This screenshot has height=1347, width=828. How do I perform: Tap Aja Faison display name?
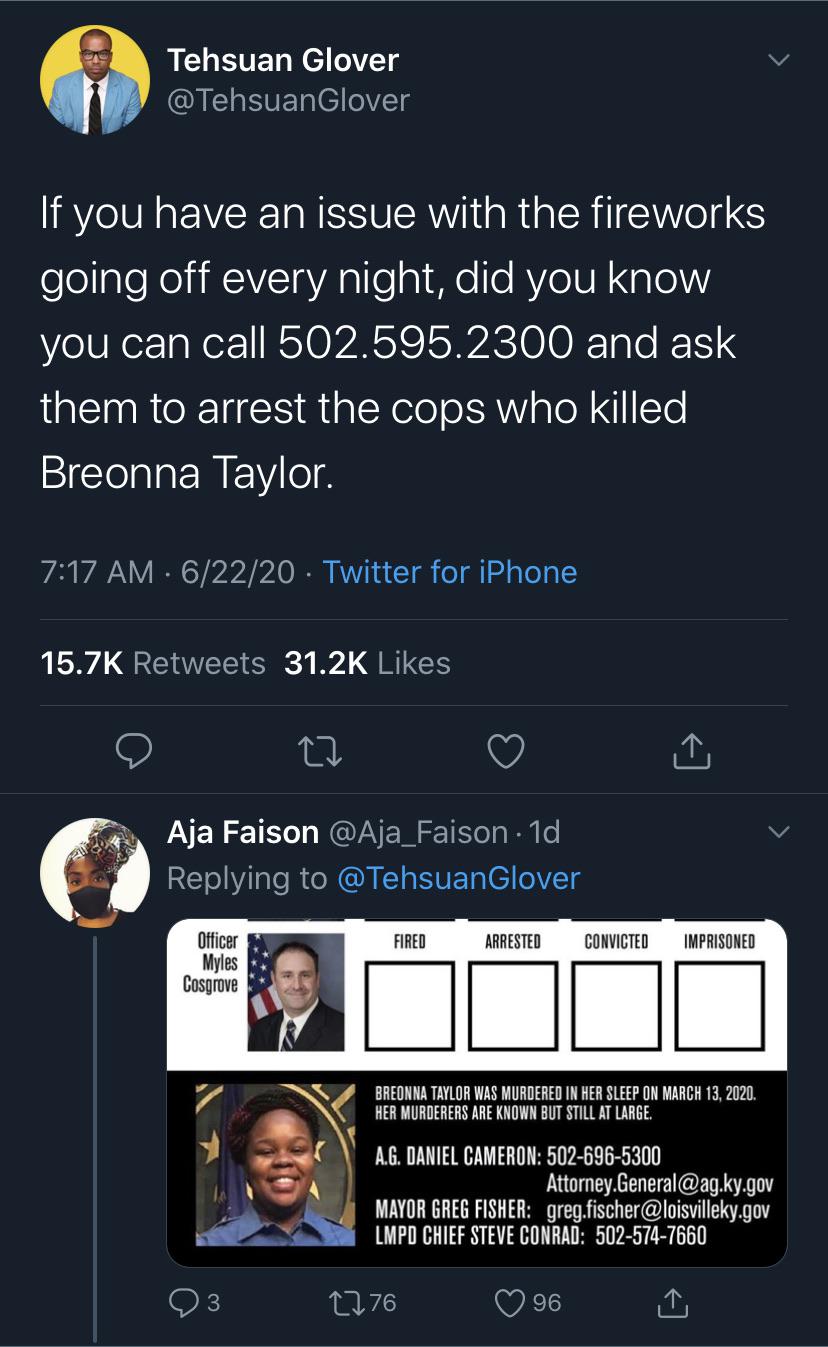(x=242, y=832)
